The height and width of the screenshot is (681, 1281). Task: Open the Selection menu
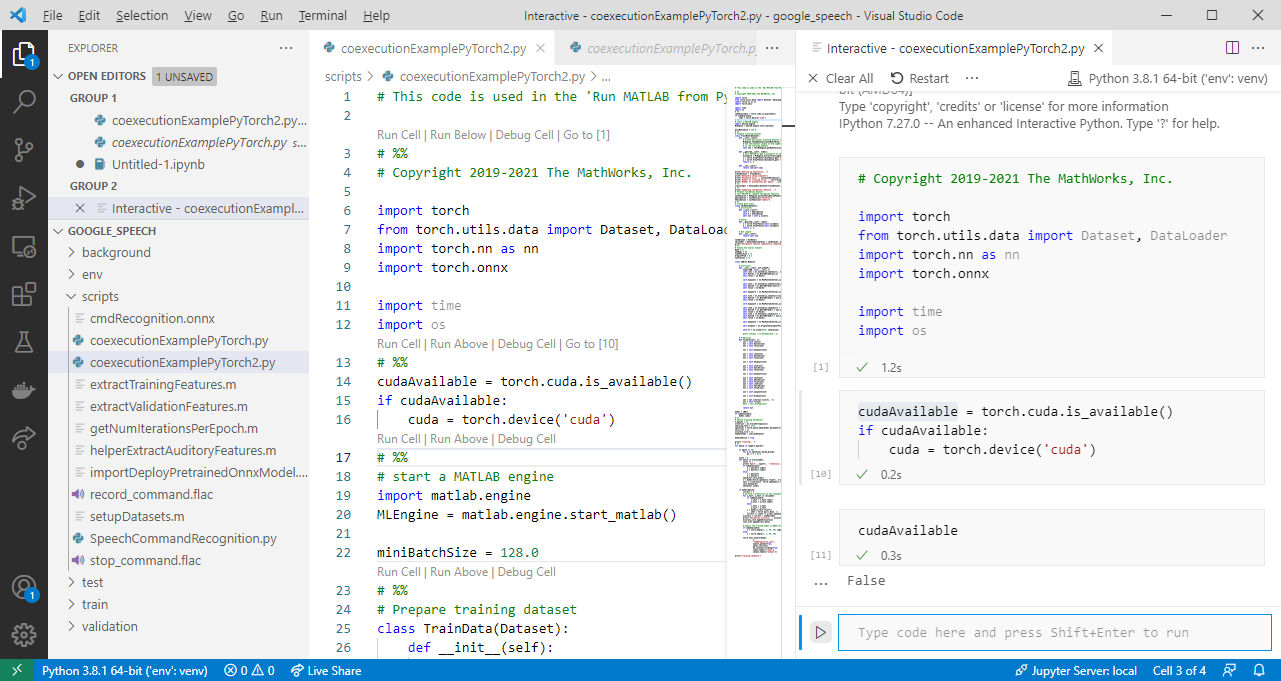tap(142, 16)
